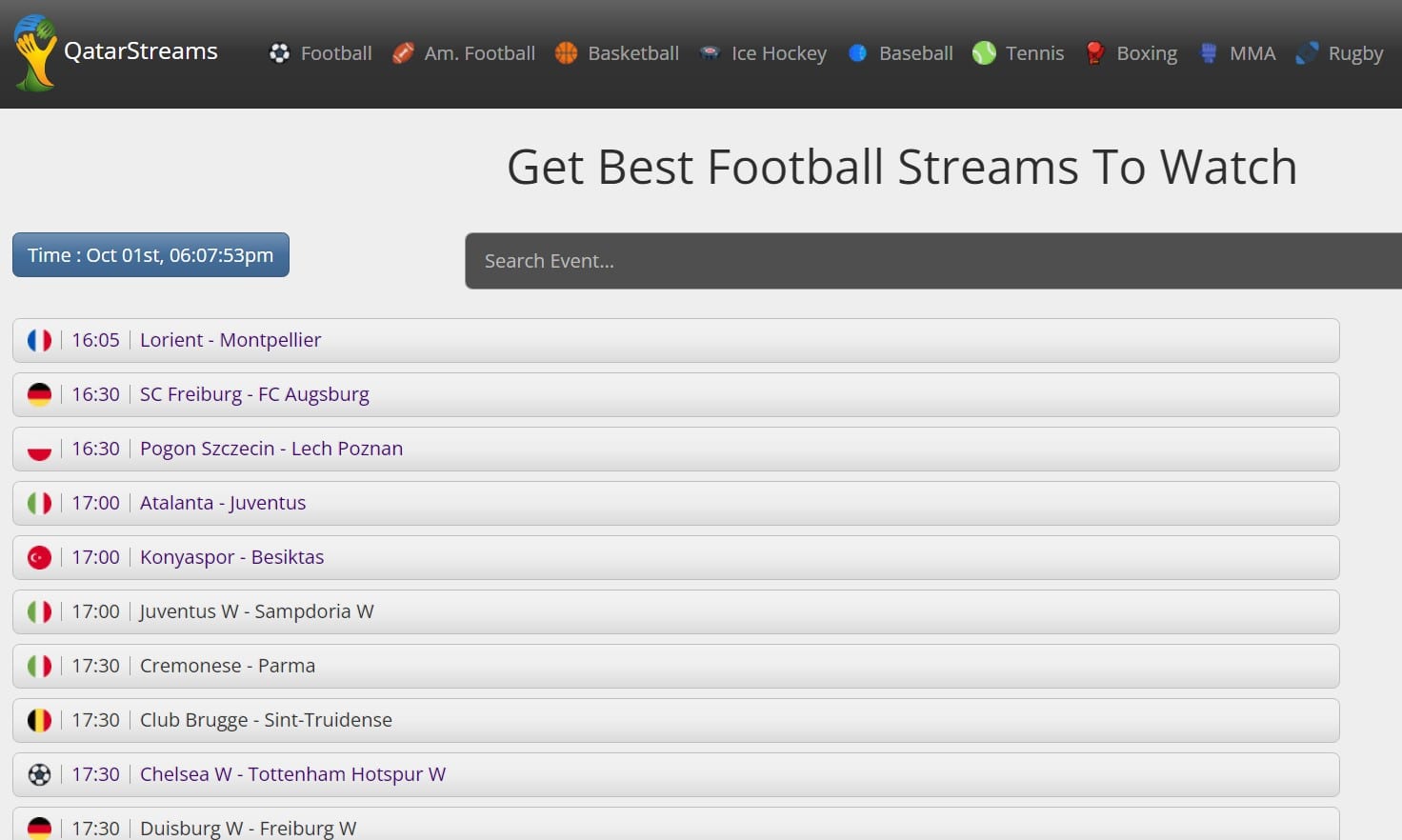Open Konyaspor - Besiktas event
This screenshot has width=1402, height=840.
click(x=231, y=557)
